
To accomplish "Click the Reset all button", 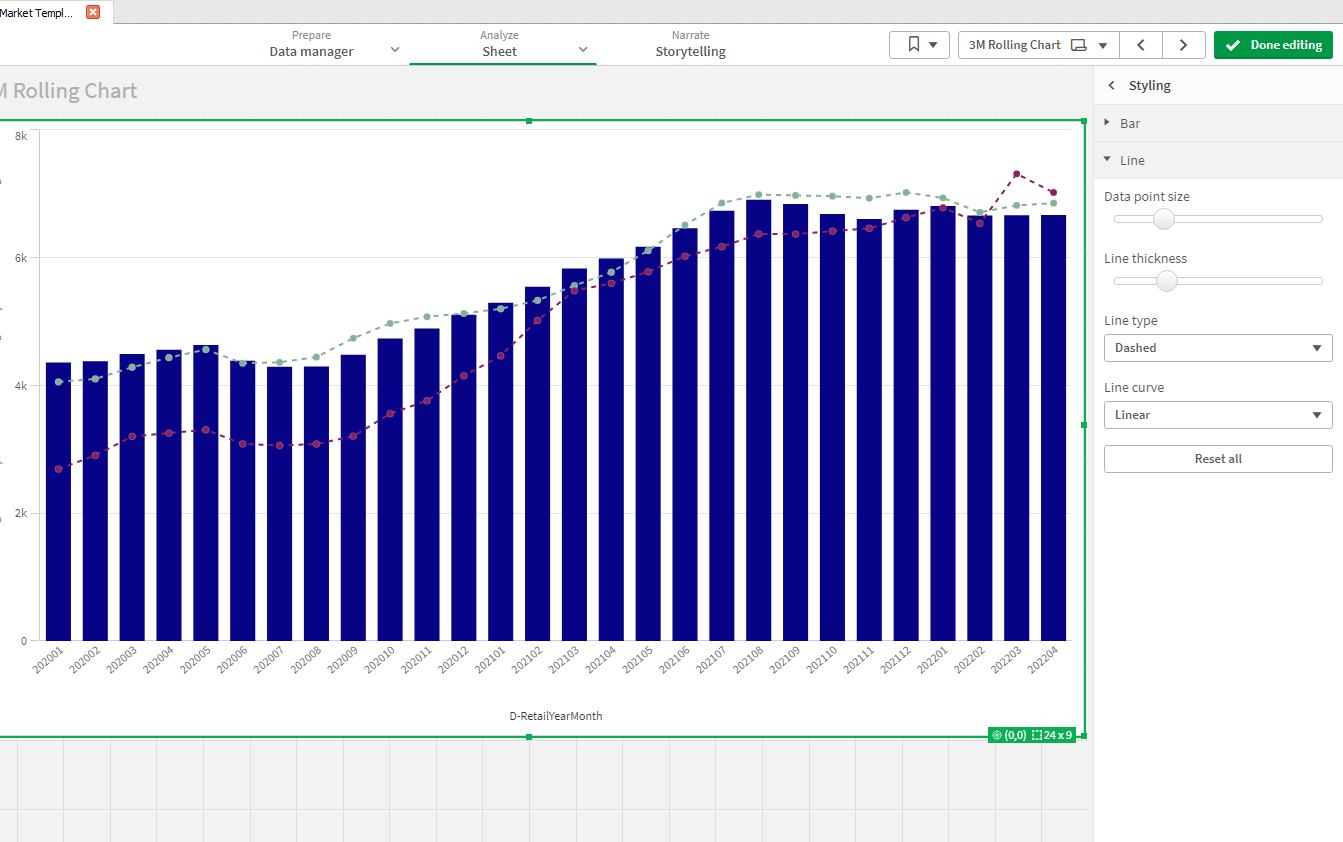I will tap(1217, 458).
